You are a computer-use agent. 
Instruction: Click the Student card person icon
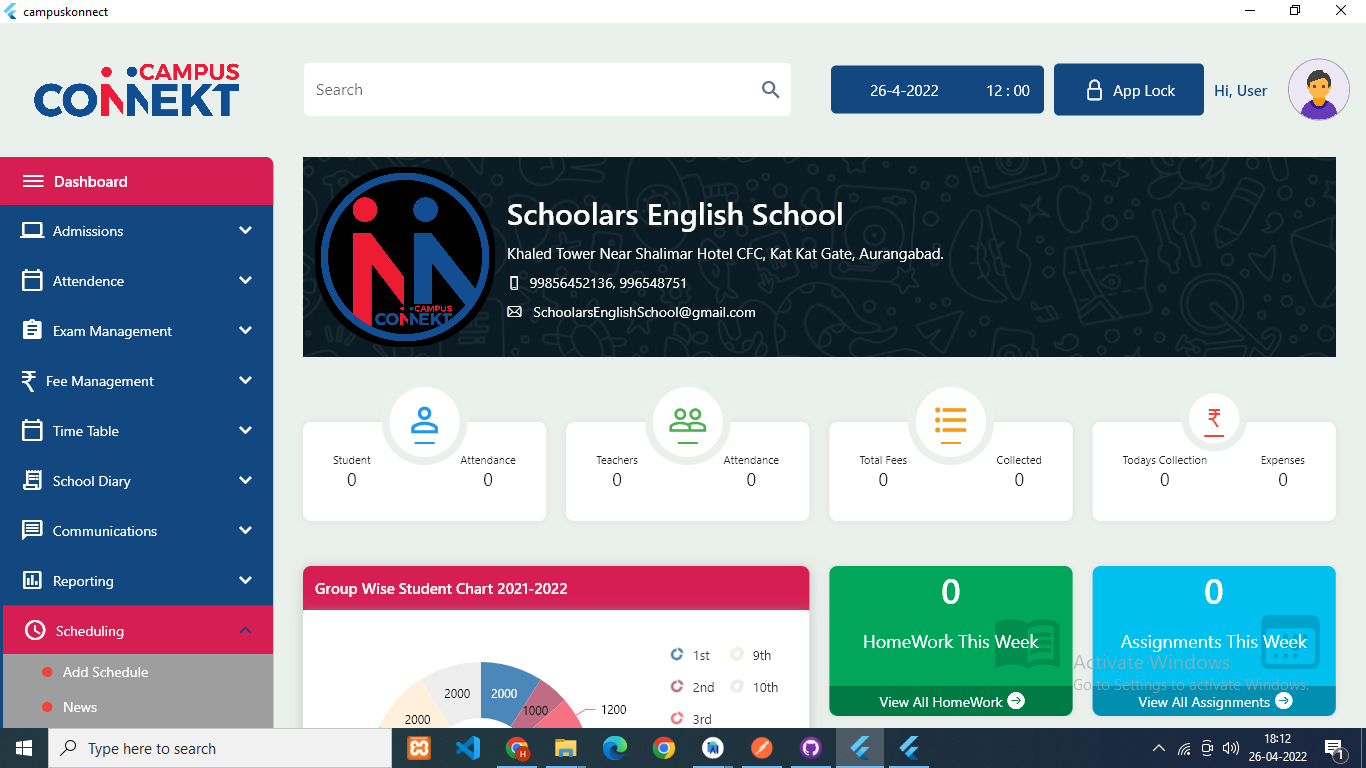pos(424,422)
